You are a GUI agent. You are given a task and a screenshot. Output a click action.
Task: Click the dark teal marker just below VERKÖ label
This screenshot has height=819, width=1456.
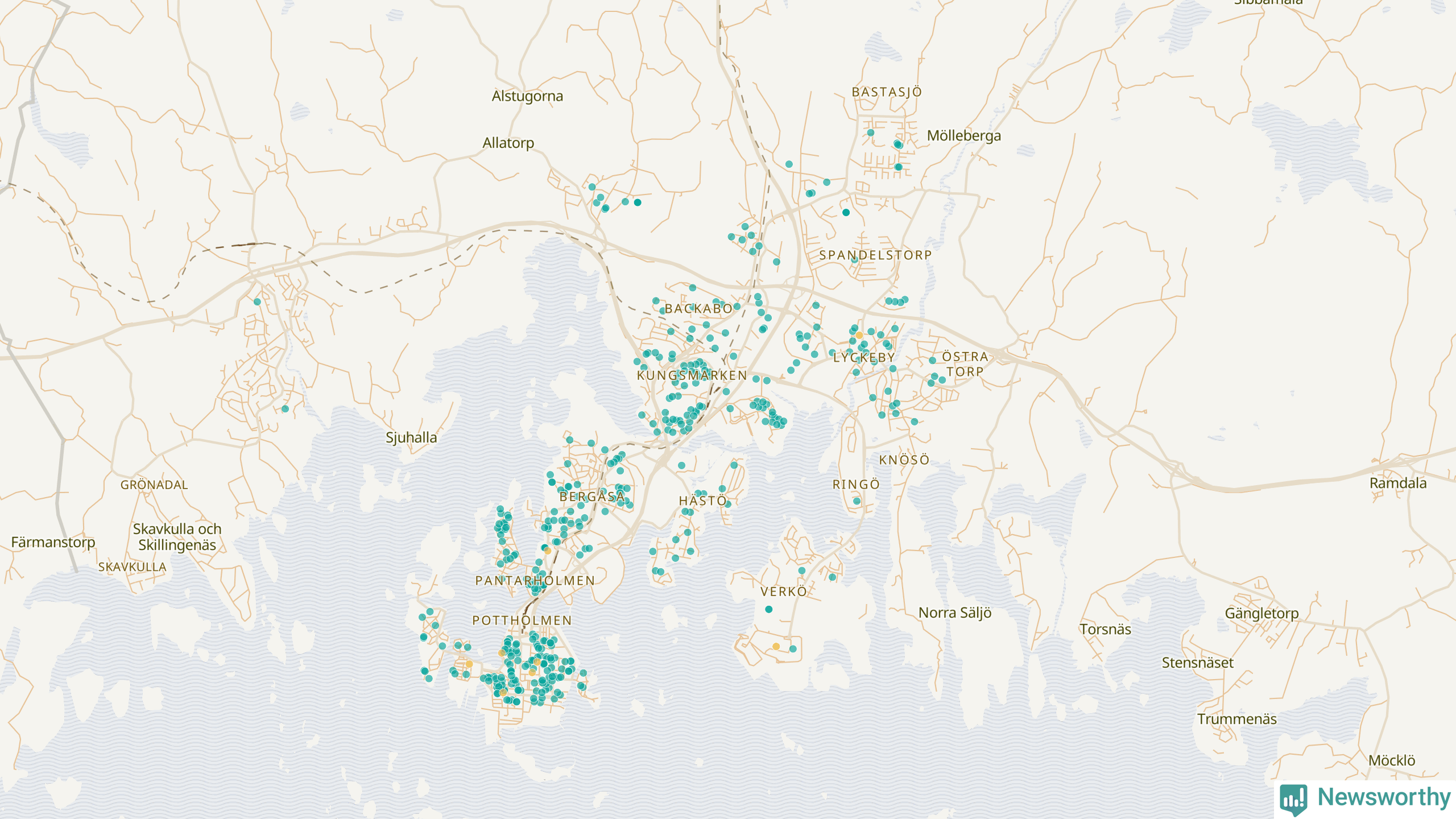coord(768,609)
